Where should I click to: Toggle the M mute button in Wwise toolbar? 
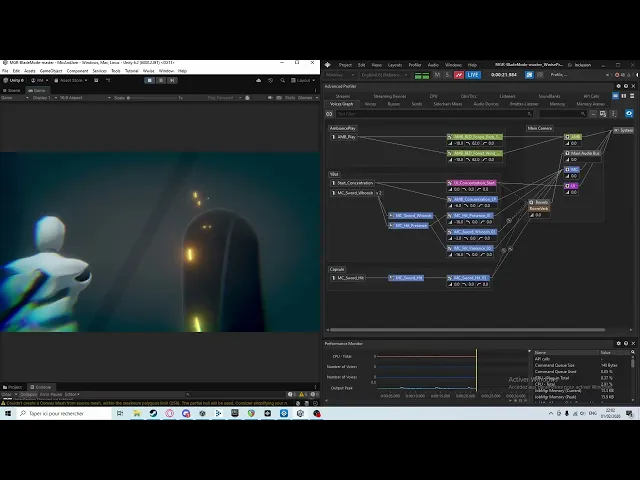437,75
